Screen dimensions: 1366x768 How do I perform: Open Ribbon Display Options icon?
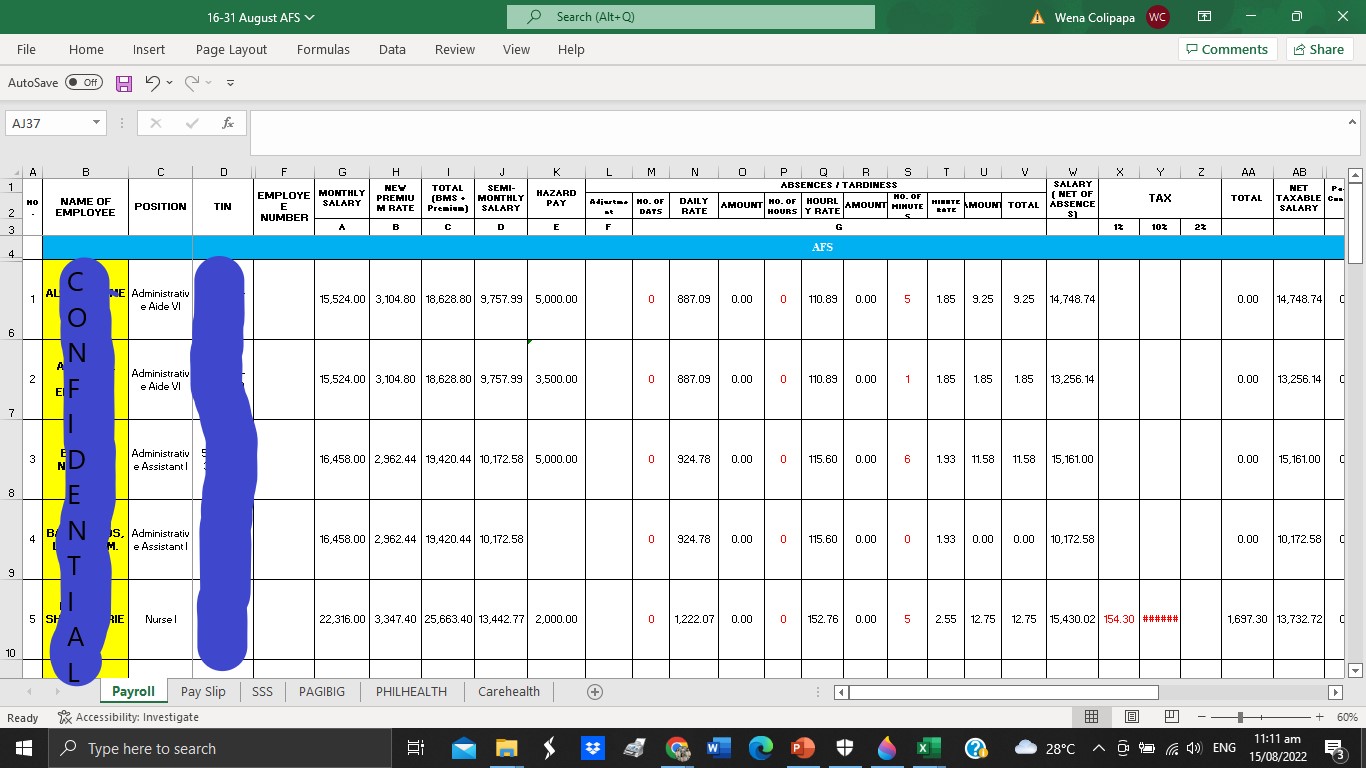click(x=1204, y=17)
